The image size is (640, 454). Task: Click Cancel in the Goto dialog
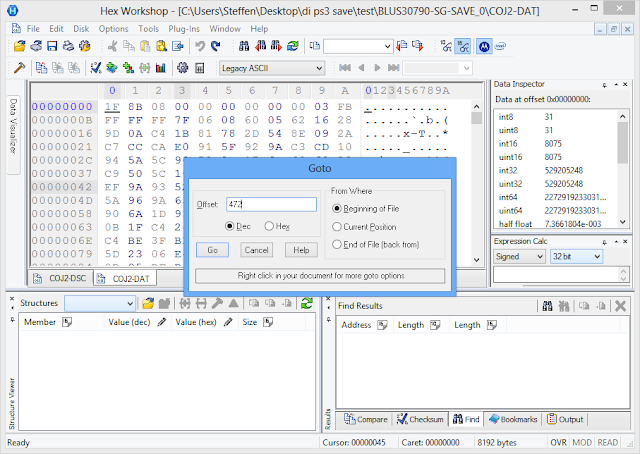[256, 249]
